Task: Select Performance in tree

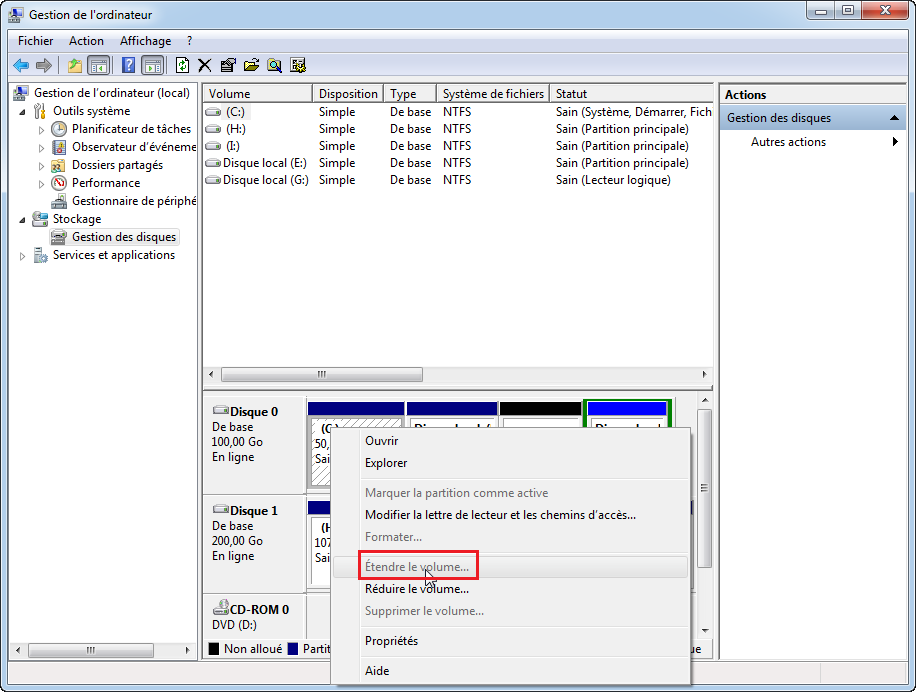Action: tap(106, 183)
